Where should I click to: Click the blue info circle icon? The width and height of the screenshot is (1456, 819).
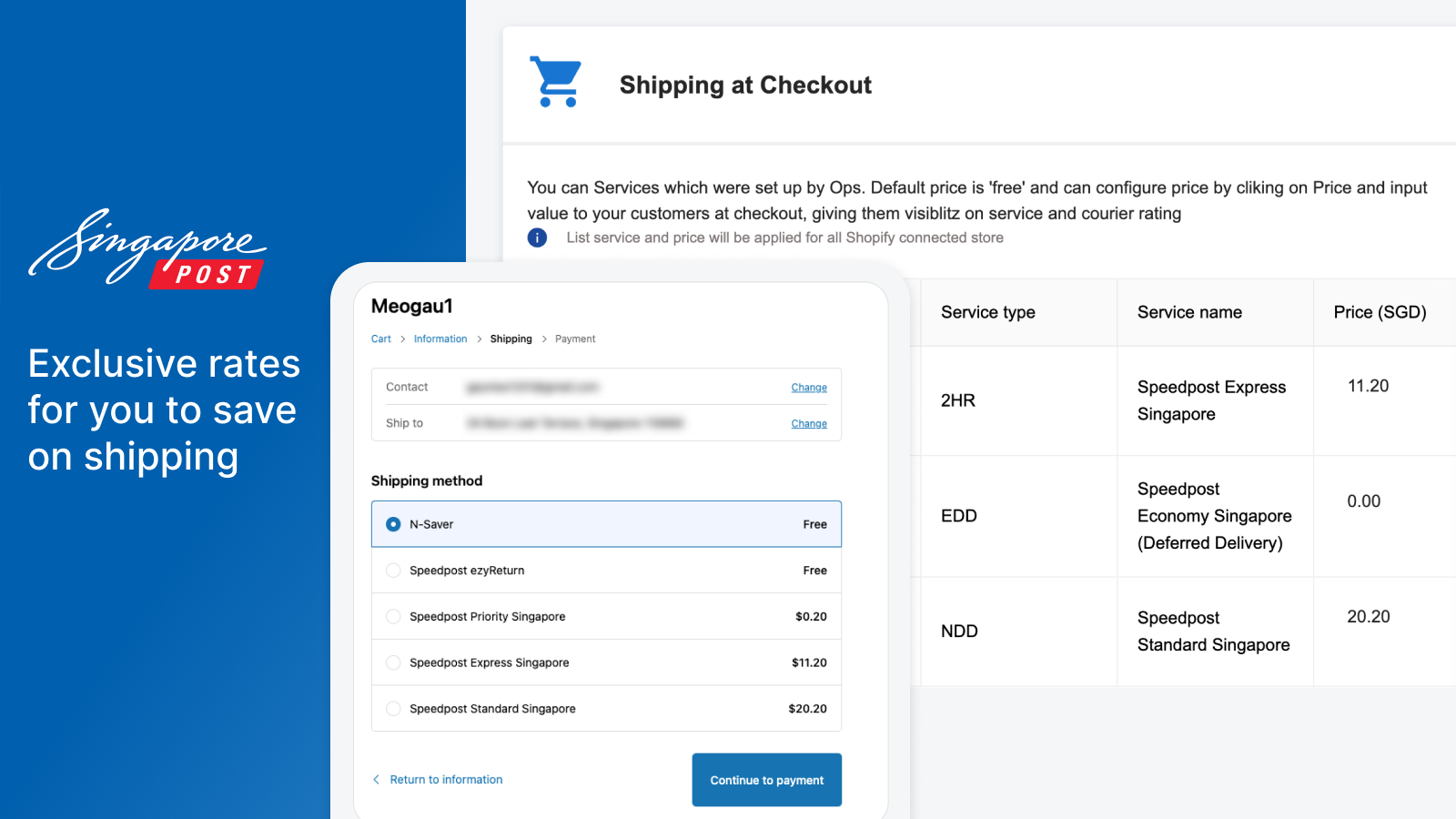tap(538, 238)
